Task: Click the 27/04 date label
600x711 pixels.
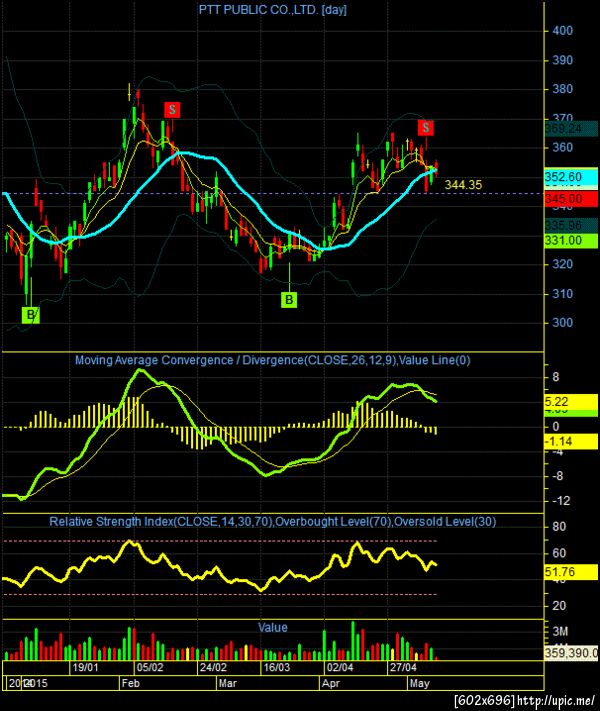Action: 403,667
